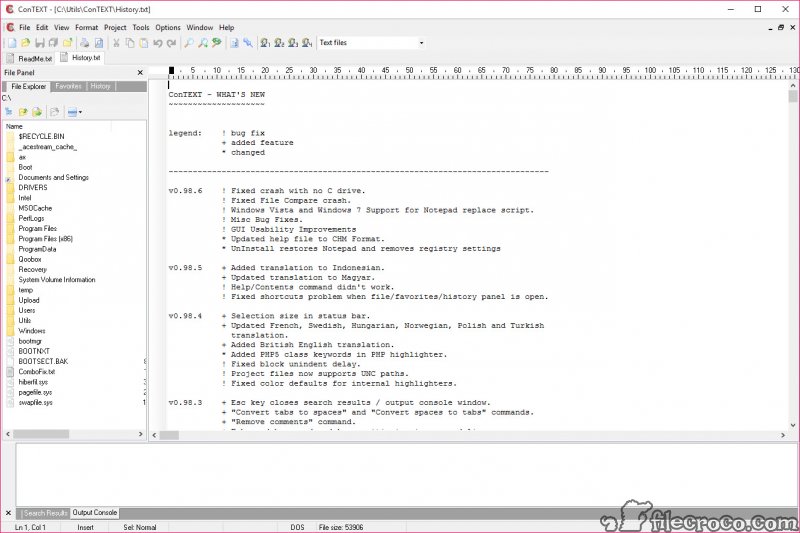800x533 pixels.
Task: Toggle the Stay on Top pin icon
Action: click(x=248, y=43)
